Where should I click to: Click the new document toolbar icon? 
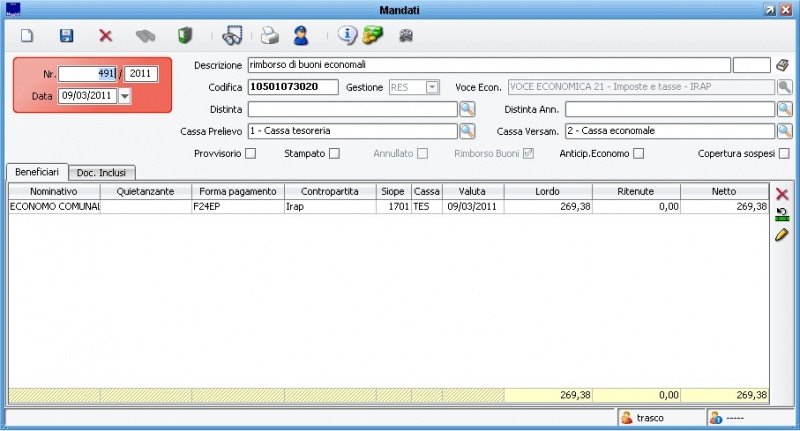click(x=28, y=36)
